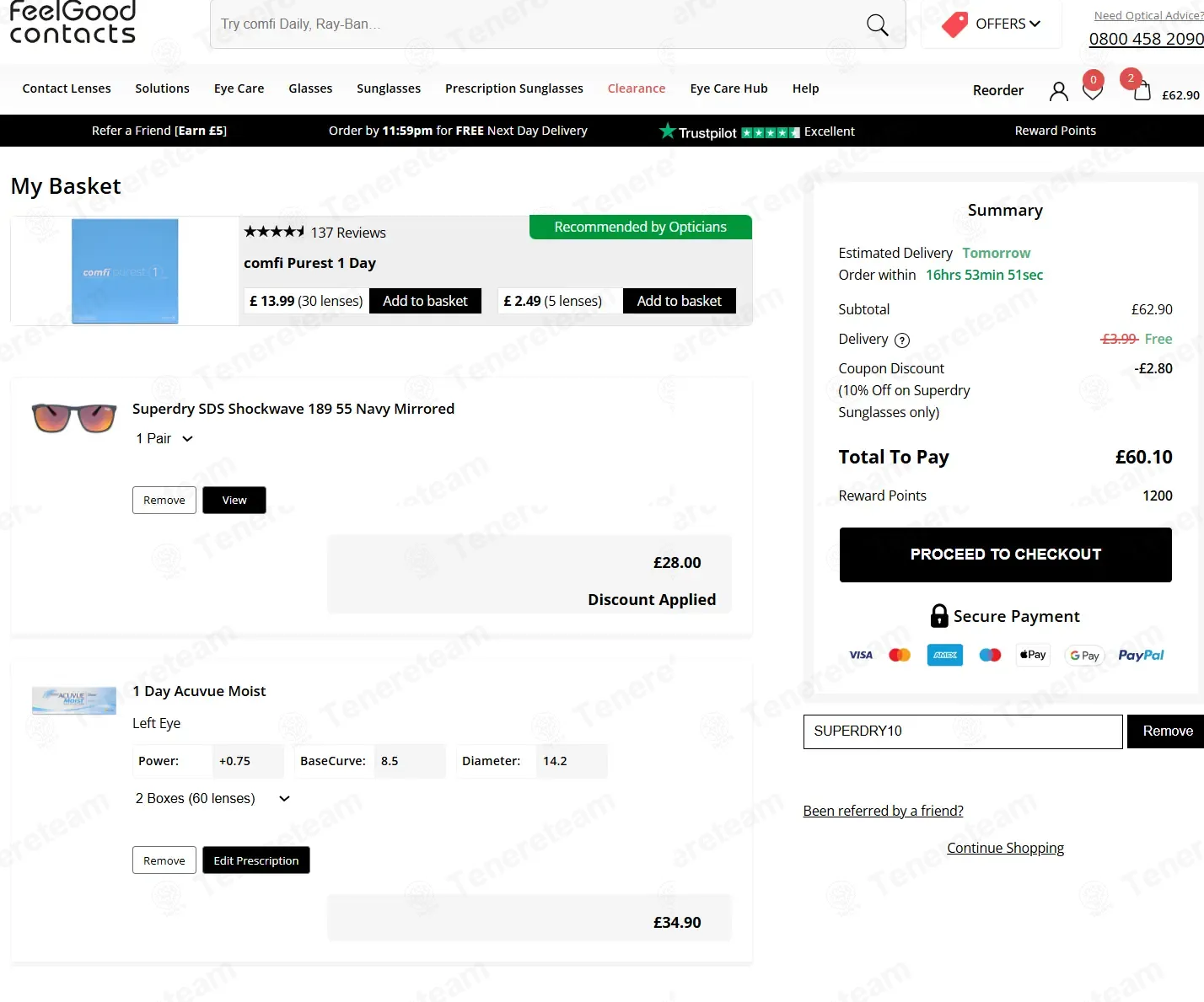
Task: Open the Help menu
Action: coord(805,88)
